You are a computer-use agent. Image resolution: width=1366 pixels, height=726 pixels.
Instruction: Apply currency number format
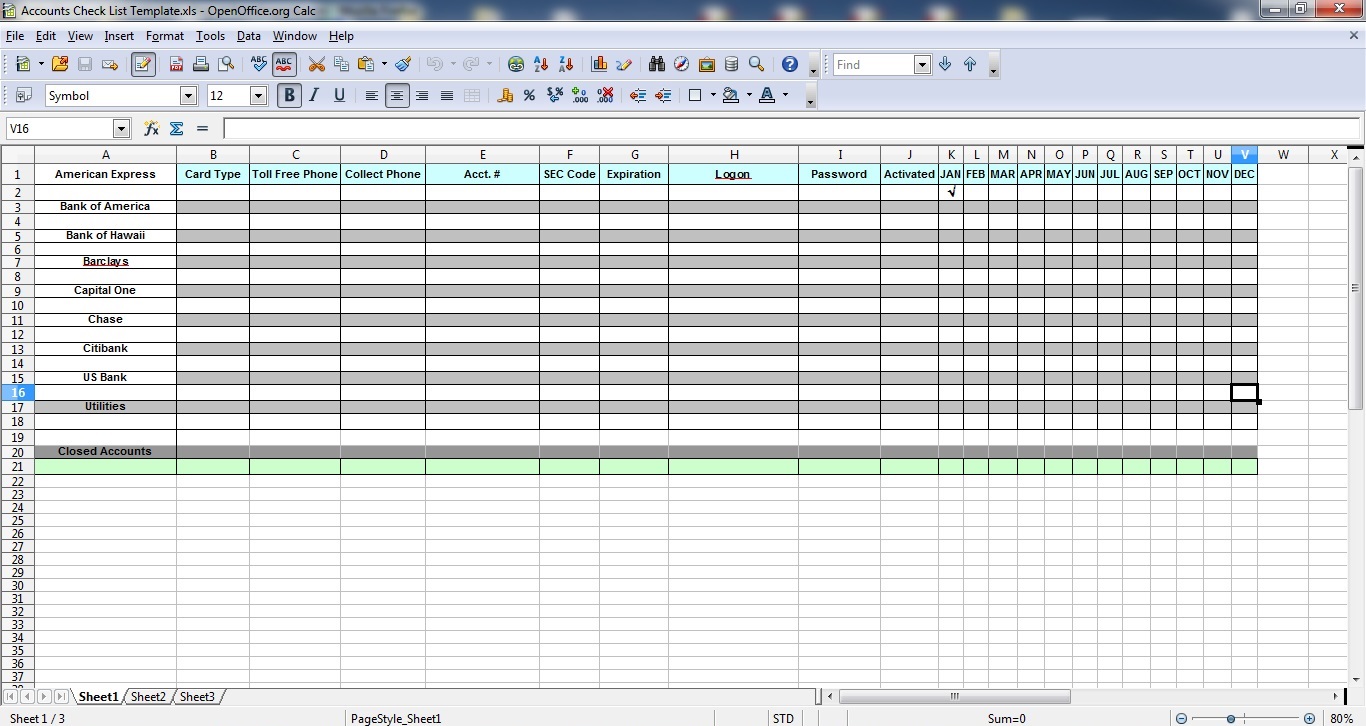pyautogui.click(x=505, y=96)
